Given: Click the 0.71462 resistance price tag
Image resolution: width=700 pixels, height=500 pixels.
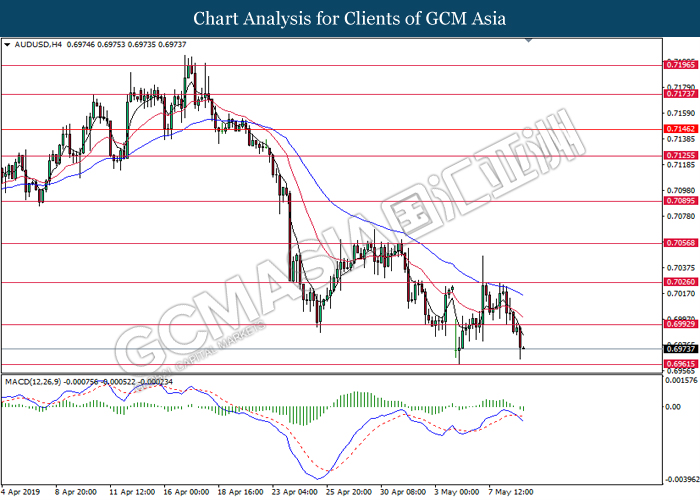Looking at the screenshot, I should pos(680,129).
